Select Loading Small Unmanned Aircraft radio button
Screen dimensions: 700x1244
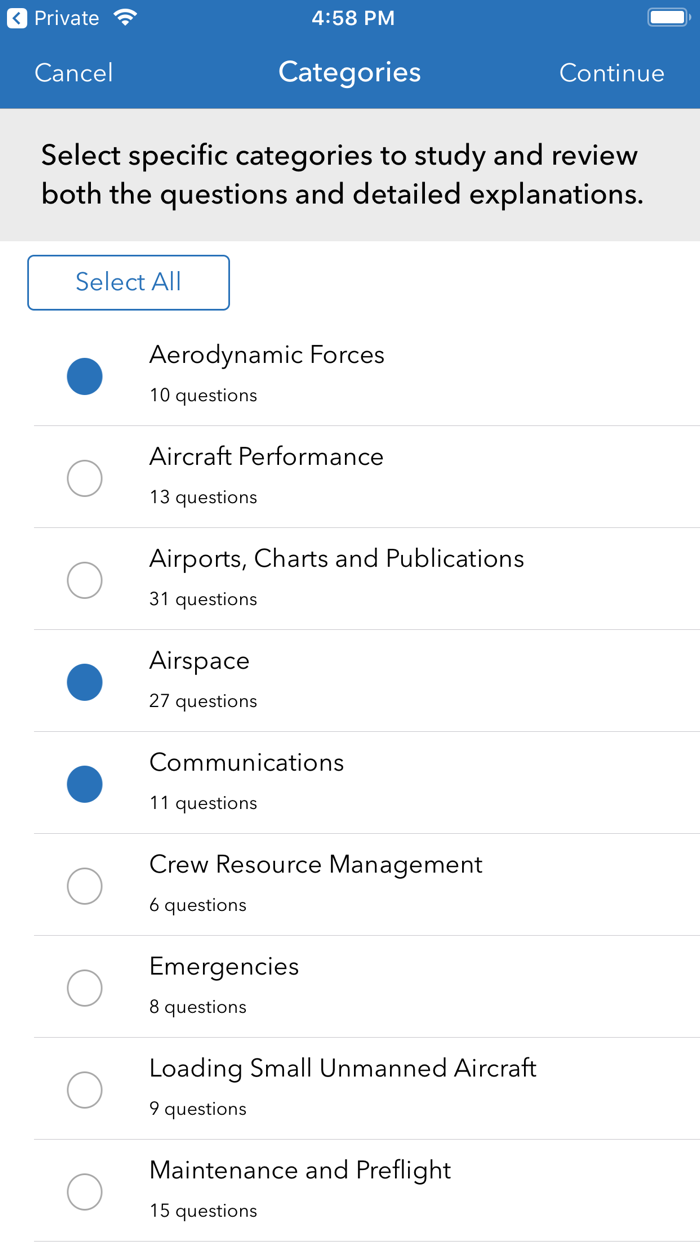click(x=84, y=1091)
